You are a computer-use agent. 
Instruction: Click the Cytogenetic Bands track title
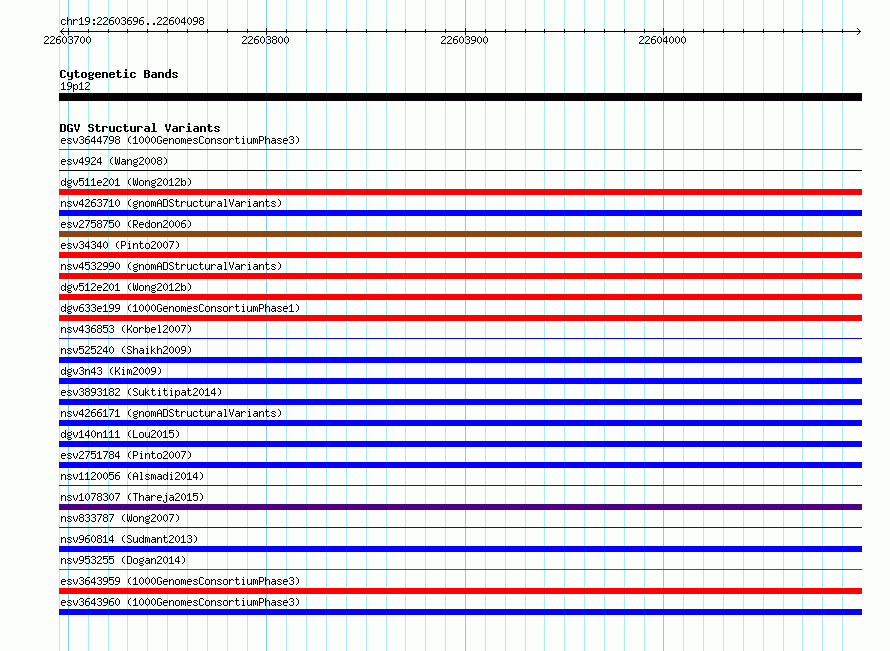(x=119, y=74)
